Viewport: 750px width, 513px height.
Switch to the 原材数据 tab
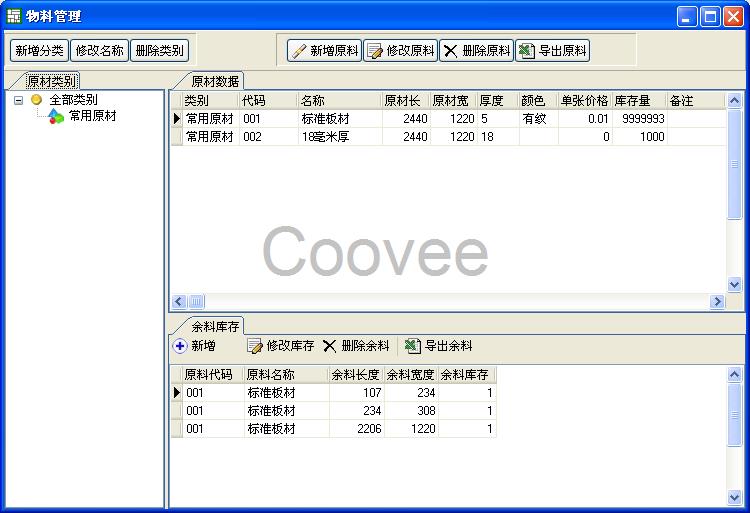(x=214, y=81)
